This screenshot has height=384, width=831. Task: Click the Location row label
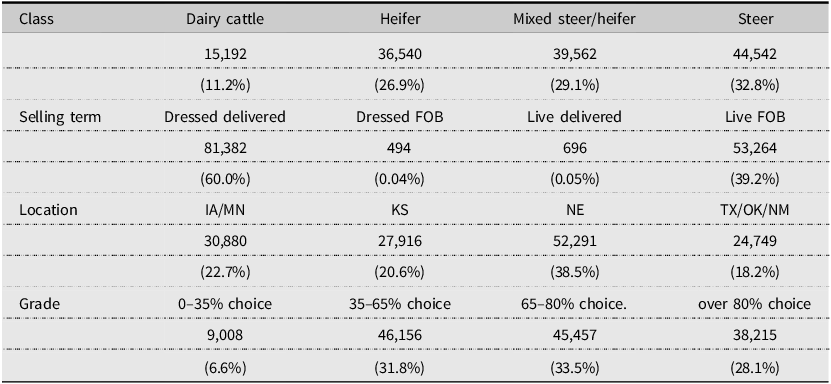tap(48, 210)
